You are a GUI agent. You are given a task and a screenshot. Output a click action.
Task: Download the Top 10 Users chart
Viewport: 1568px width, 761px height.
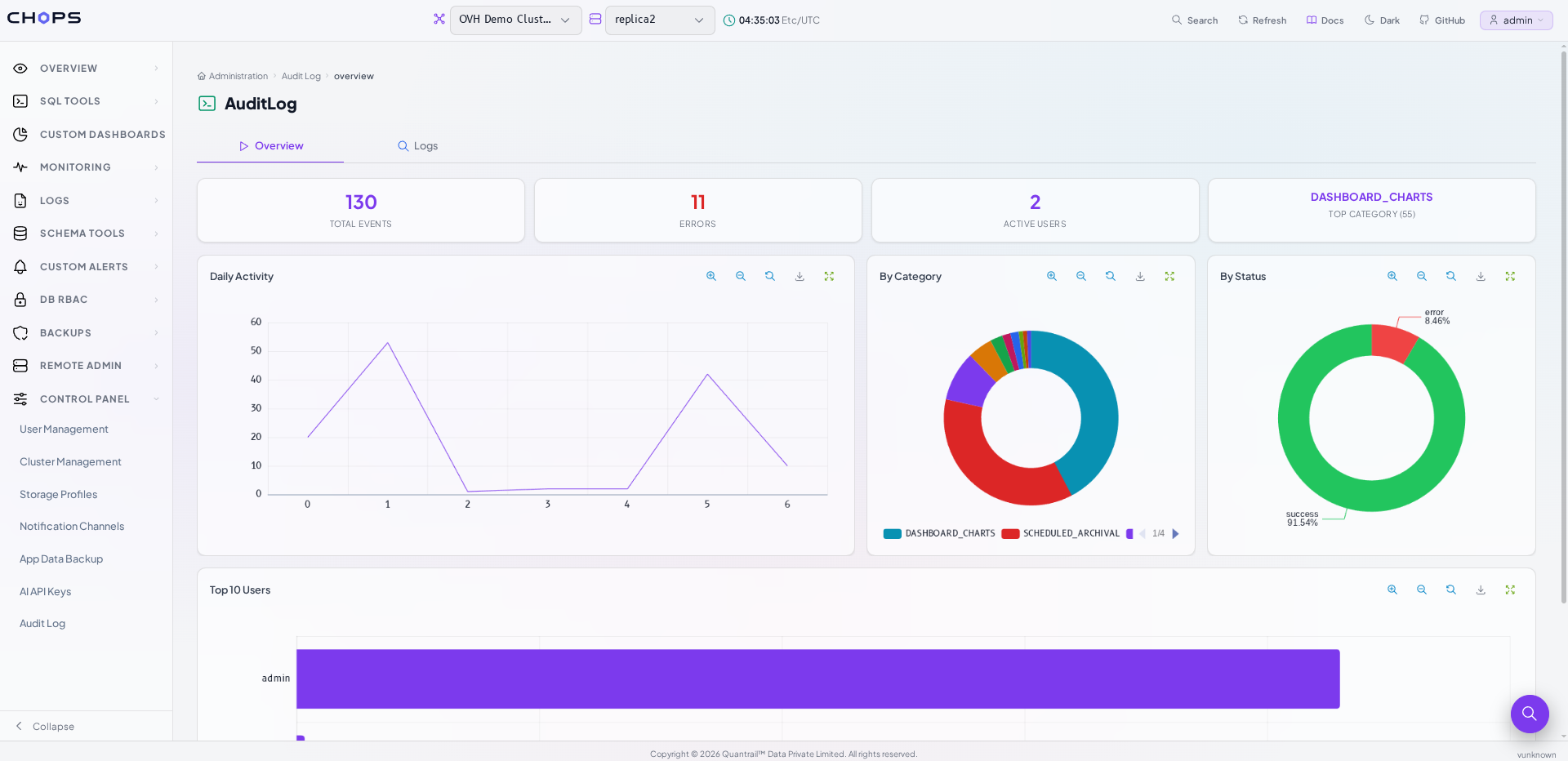click(x=1481, y=590)
